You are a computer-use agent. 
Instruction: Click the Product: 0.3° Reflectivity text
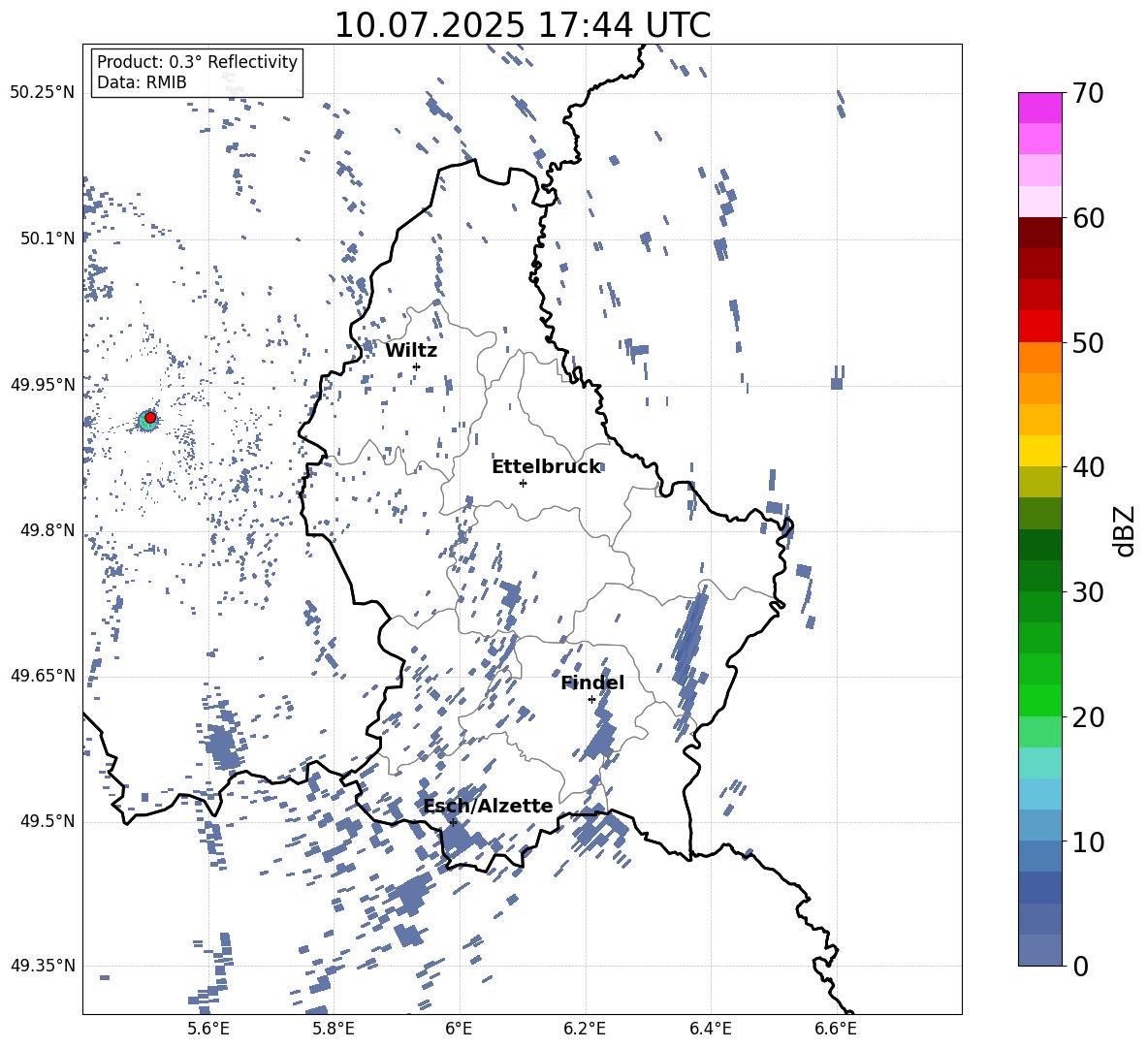(197, 62)
